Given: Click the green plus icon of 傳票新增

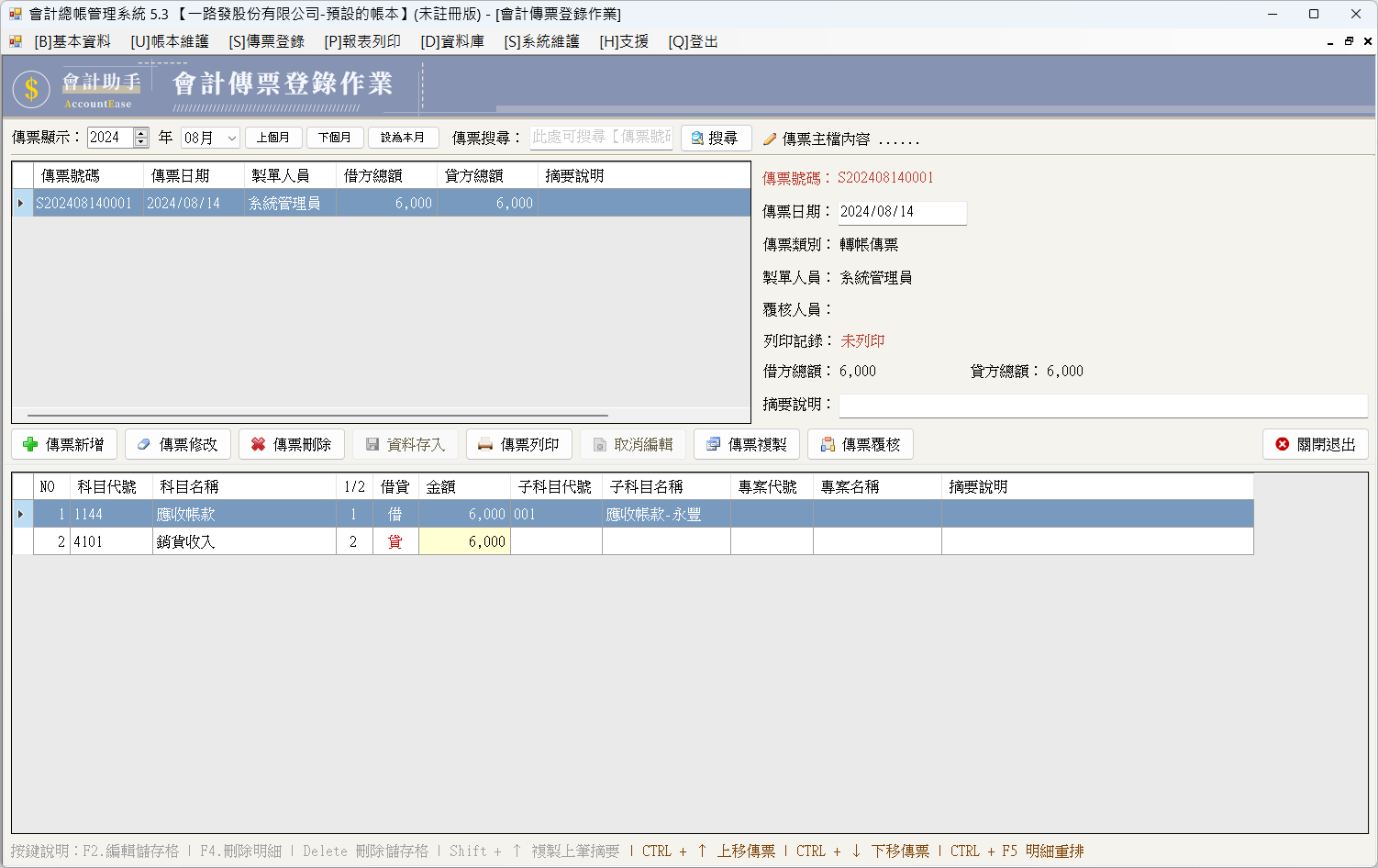Looking at the screenshot, I should 30,444.
